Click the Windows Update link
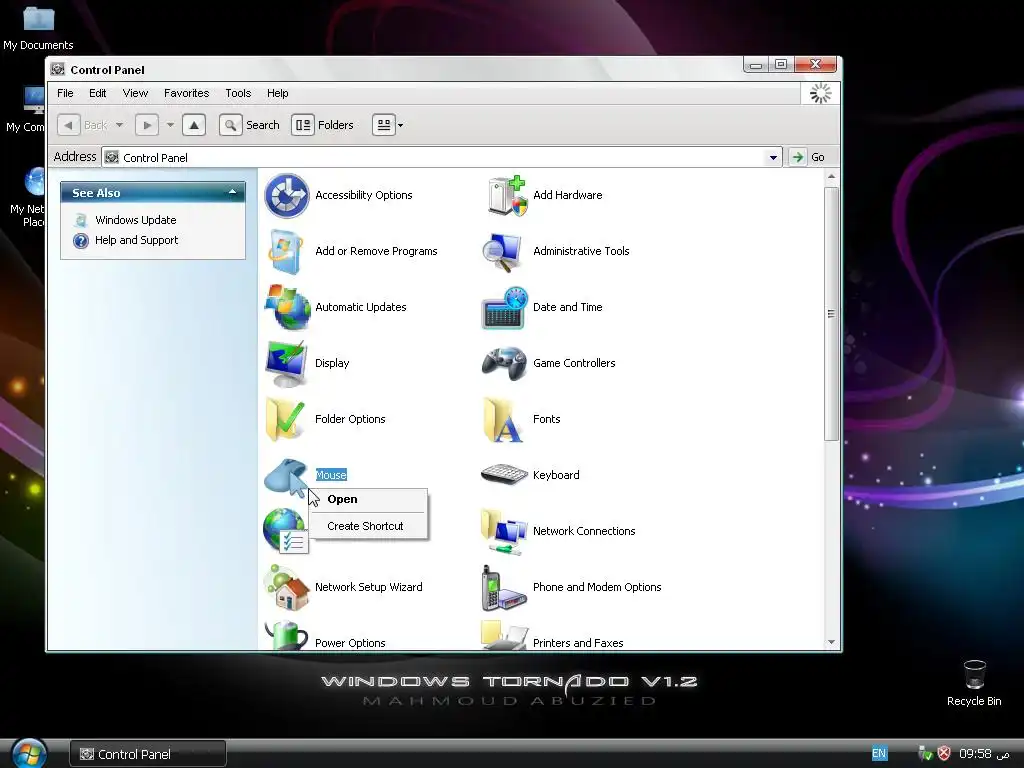This screenshot has height=768, width=1024. click(136, 220)
